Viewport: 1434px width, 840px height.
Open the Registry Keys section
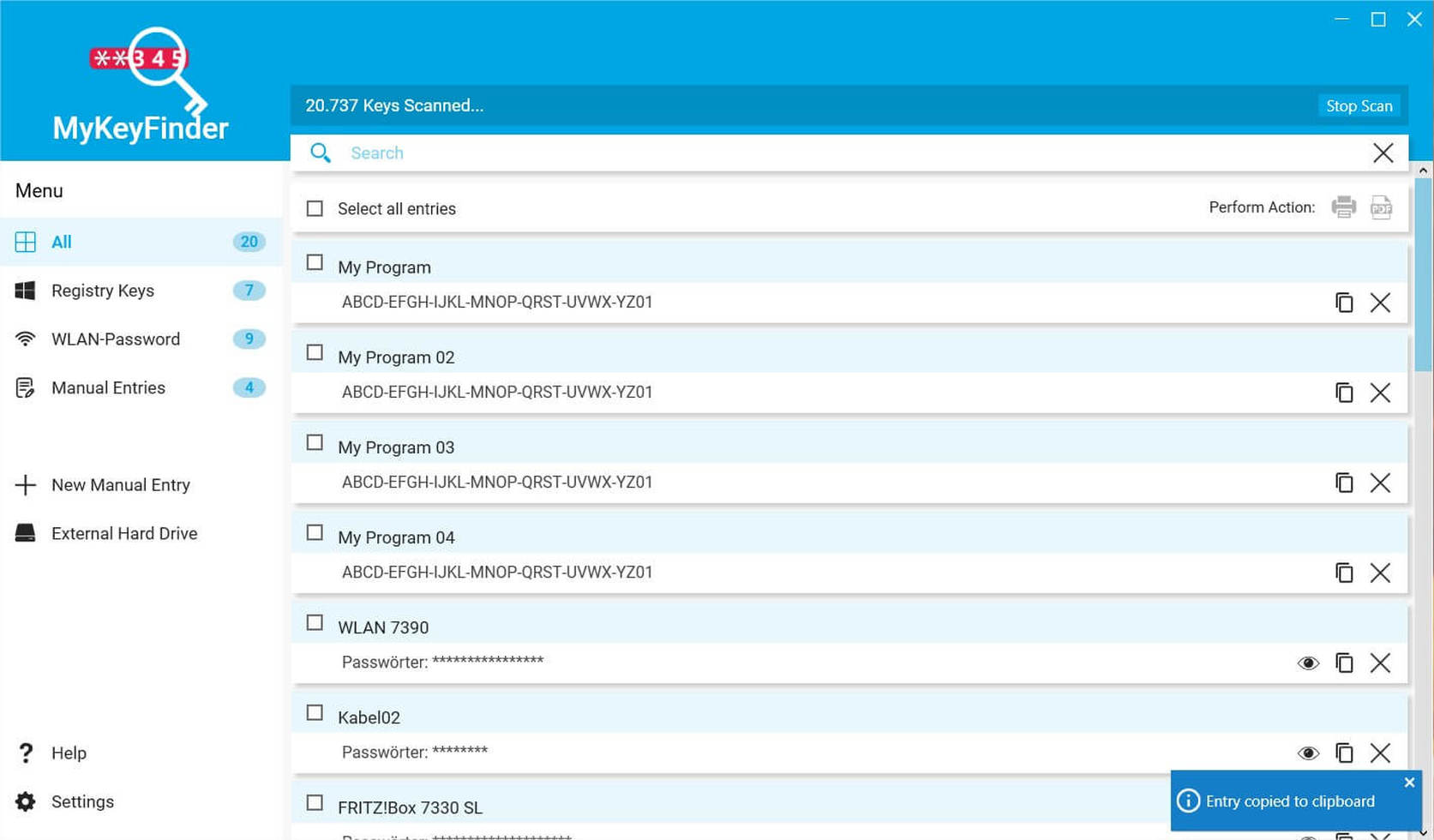[103, 291]
